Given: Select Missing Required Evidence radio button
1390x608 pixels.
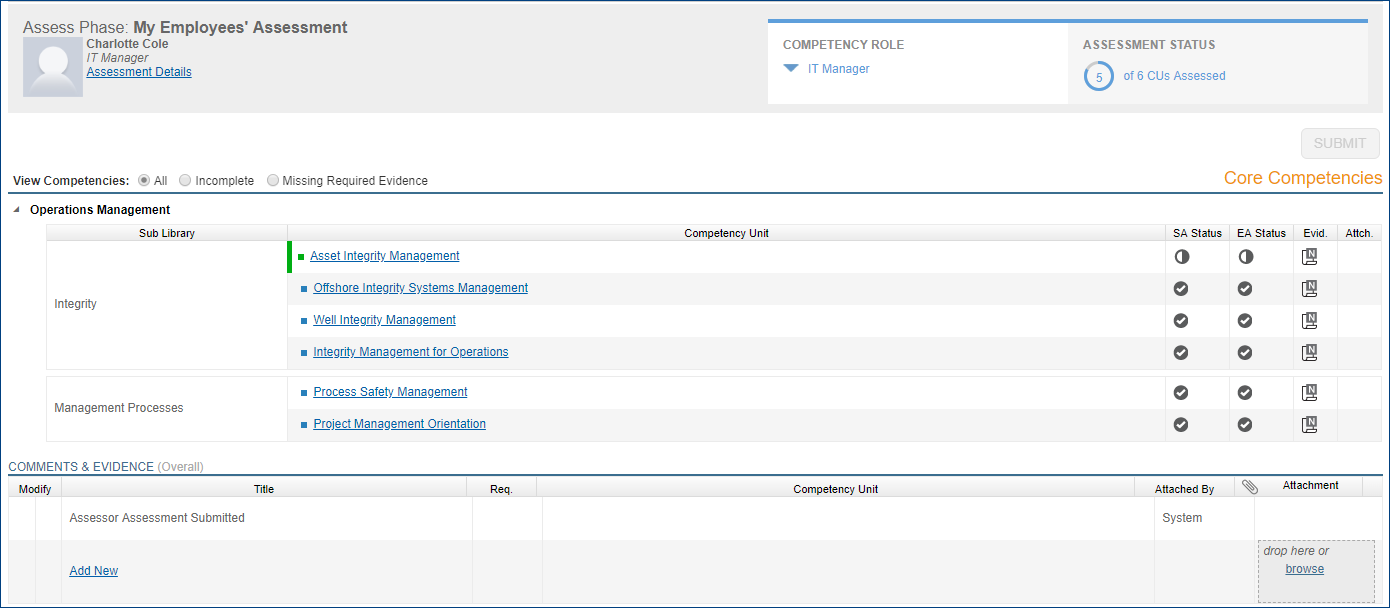Looking at the screenshot, I should (273, 181).
